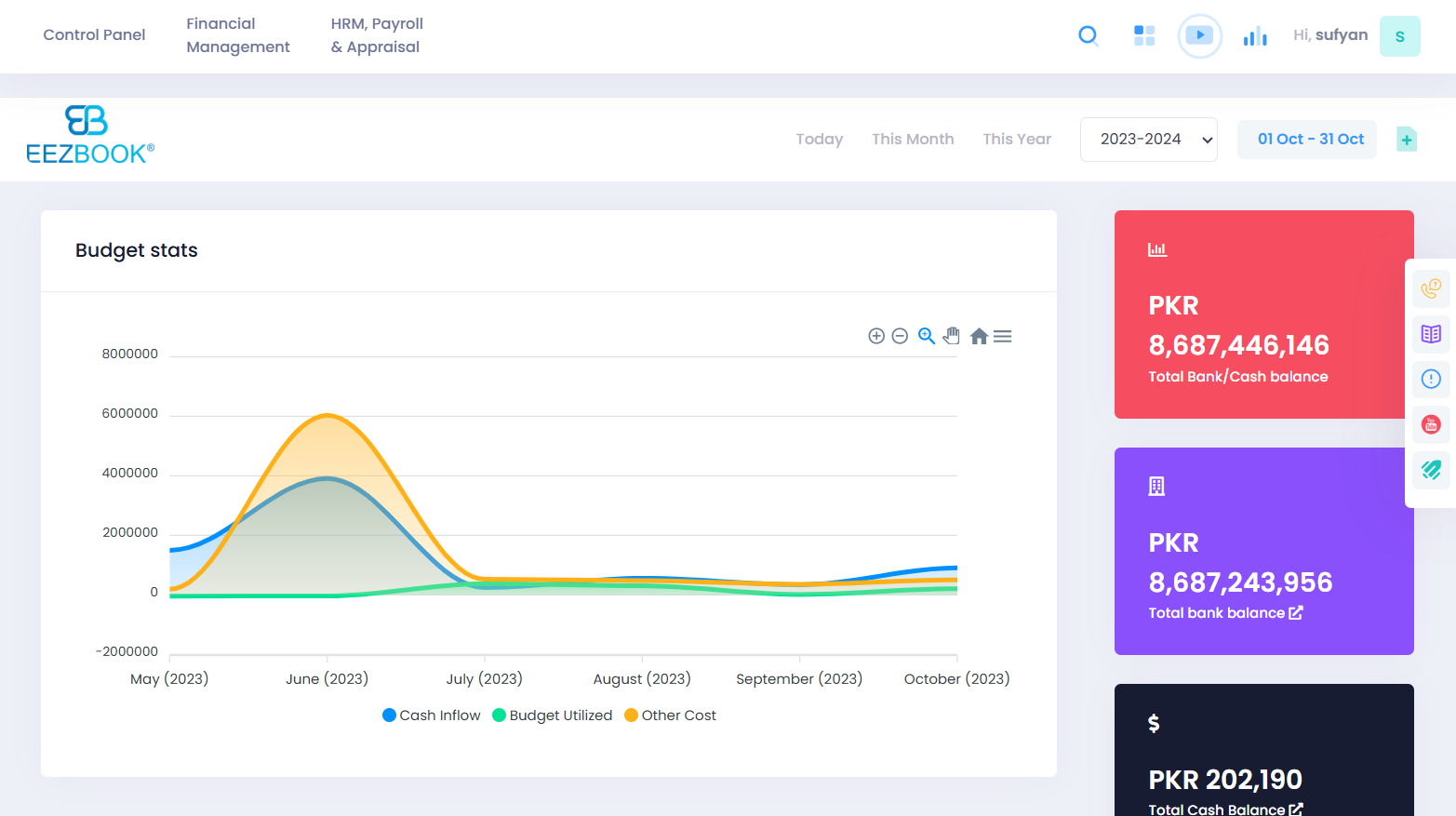Toggle the Cash Inflow series in the legend
Image resolution: width=1456 pixels, height=816 pixels.
(431, 715)
